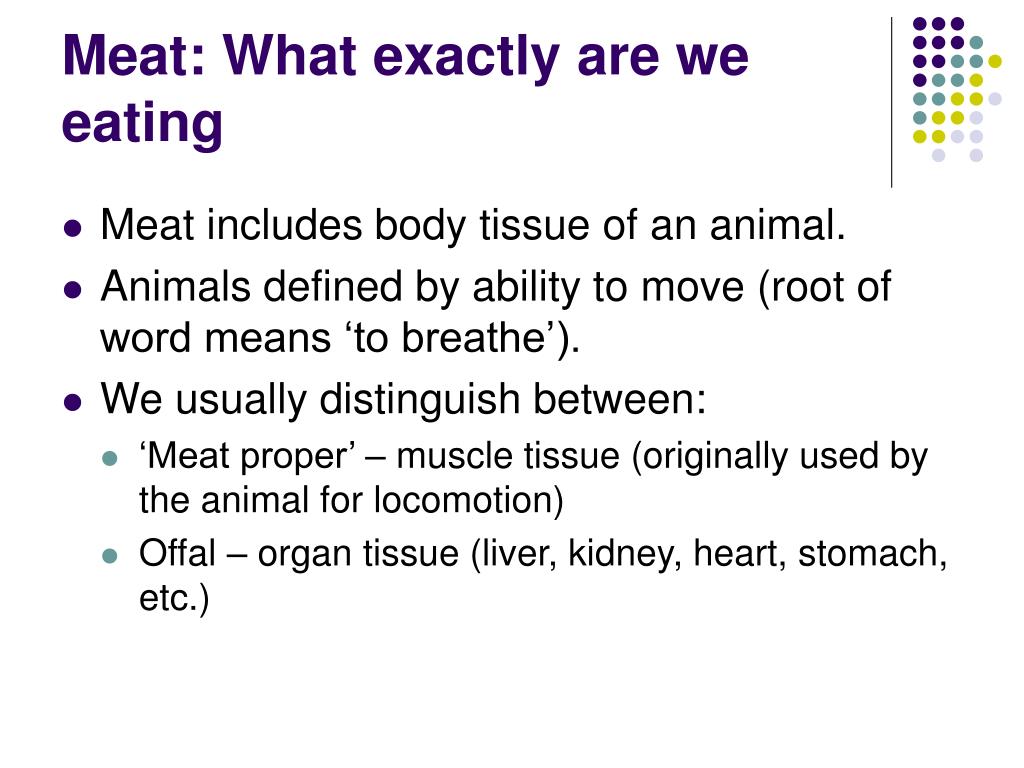Viewport: 1024px width, 768px height.
Task: Click the word 'eating' in the title
Action: coord(142,123)
